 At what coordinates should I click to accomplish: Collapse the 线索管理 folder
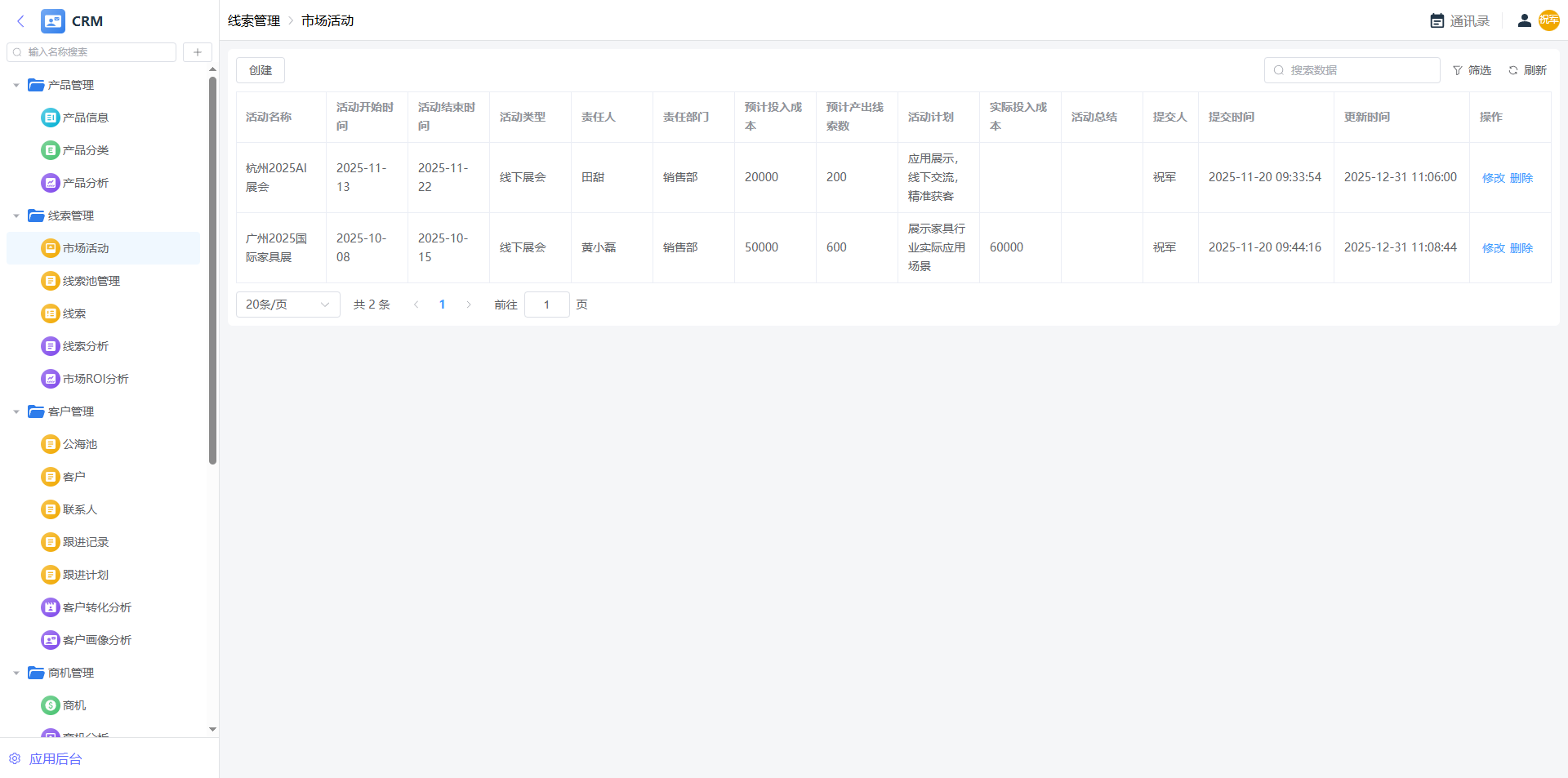pos(16,216)
